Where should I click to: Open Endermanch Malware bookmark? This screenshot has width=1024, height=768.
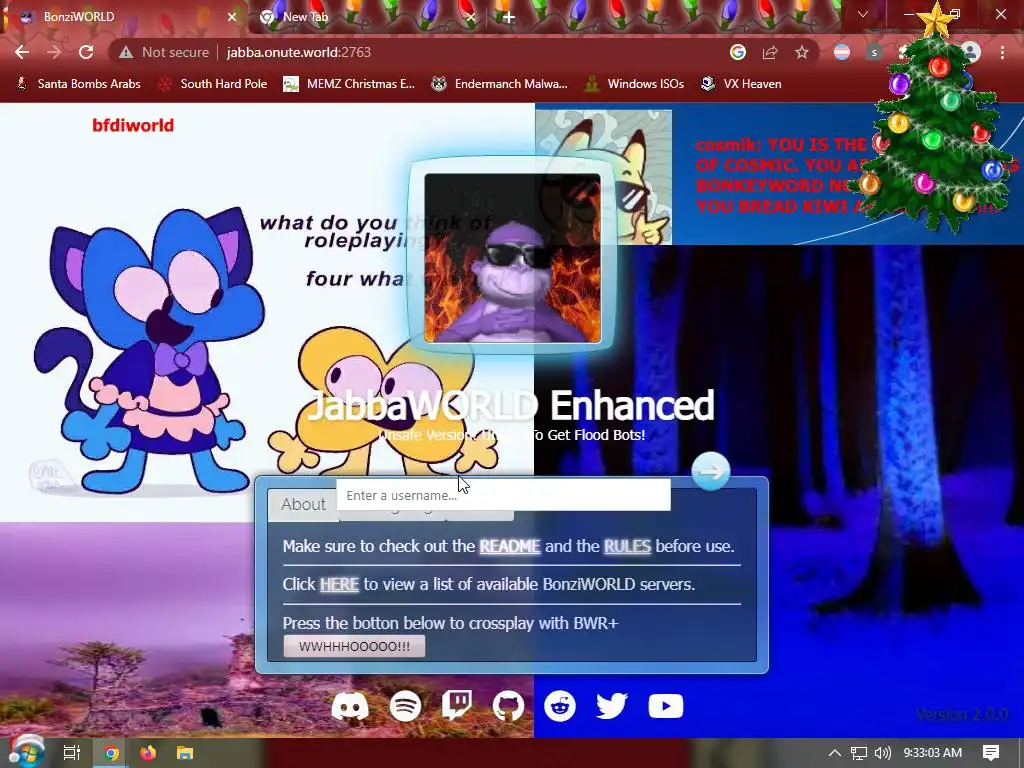coord(500,84)
